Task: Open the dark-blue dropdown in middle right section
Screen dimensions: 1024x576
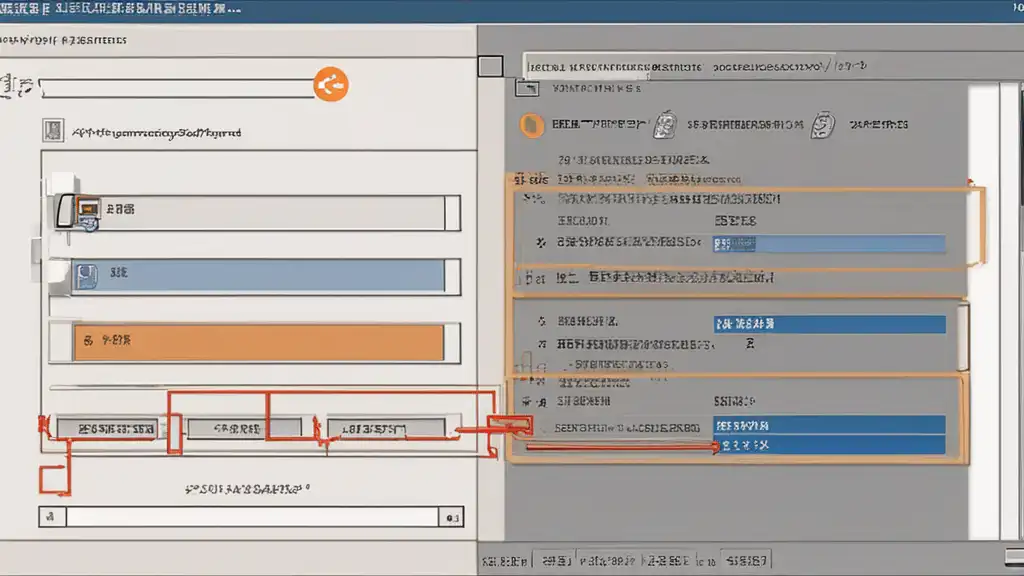Action: (x=829, y=324)
